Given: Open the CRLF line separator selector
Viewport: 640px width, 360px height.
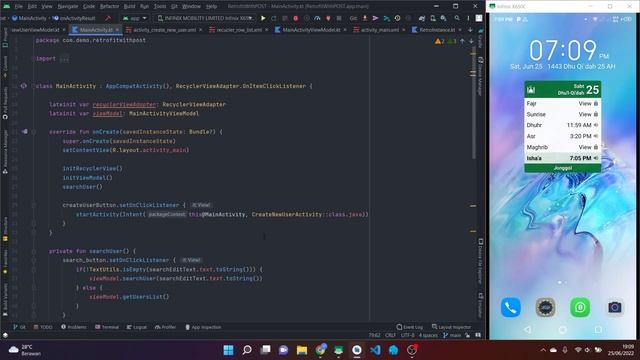Looking at the screenshot, I should point(390,335).
